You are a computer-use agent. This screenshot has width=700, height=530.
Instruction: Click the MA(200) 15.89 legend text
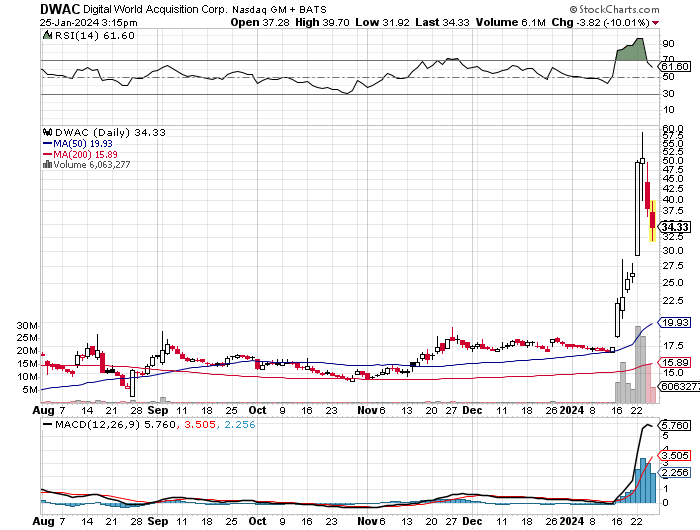(x=85, y=154)
